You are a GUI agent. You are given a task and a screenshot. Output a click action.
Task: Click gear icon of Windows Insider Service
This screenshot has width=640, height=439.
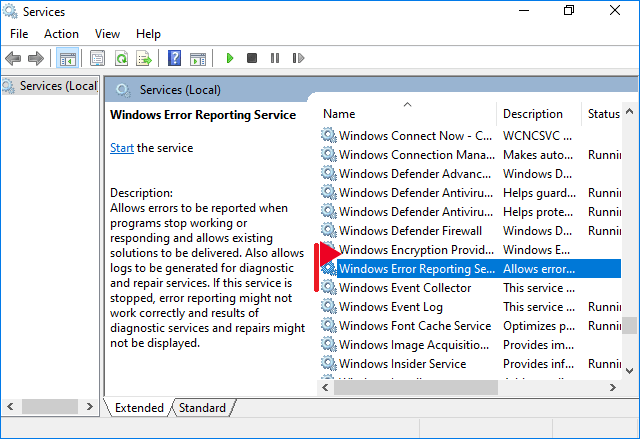(328, 363)
